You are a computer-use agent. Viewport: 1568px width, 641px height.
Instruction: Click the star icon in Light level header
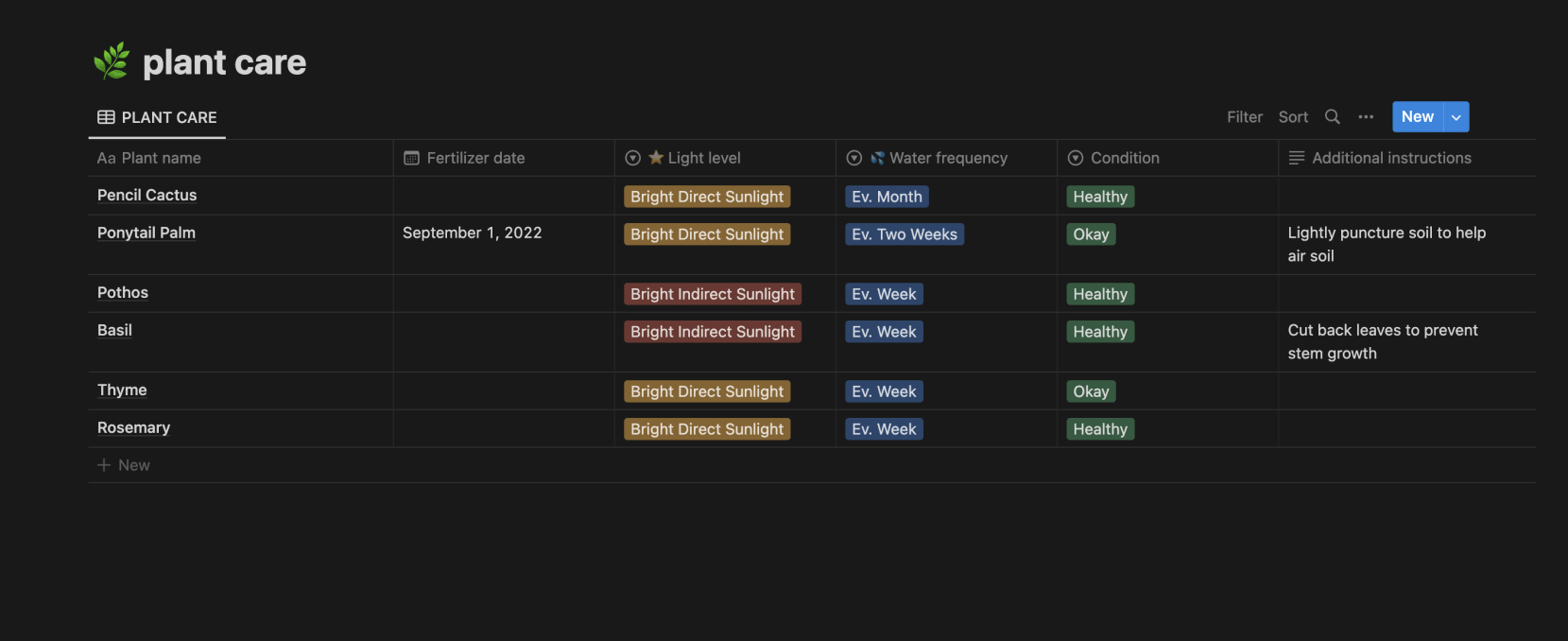pyautogui.click(x=656, y=157)
